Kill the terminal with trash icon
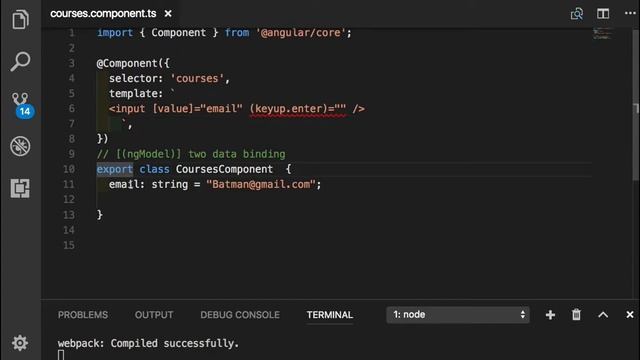 (x=576, y=315)
